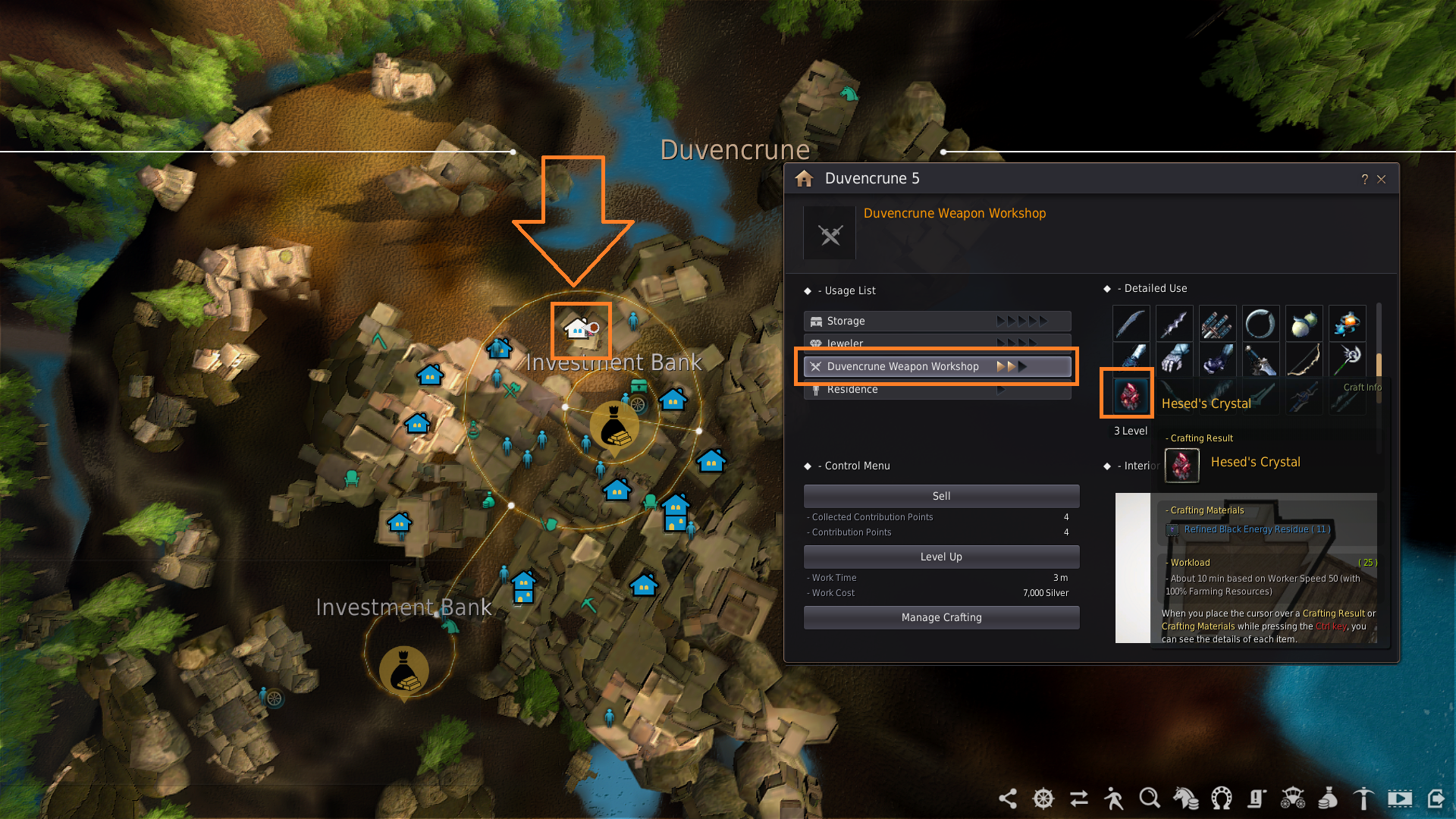1456x819 pixels.
Task: Click the ship's wheel icon in bottom toolbar
Action: coord(1043,799)
